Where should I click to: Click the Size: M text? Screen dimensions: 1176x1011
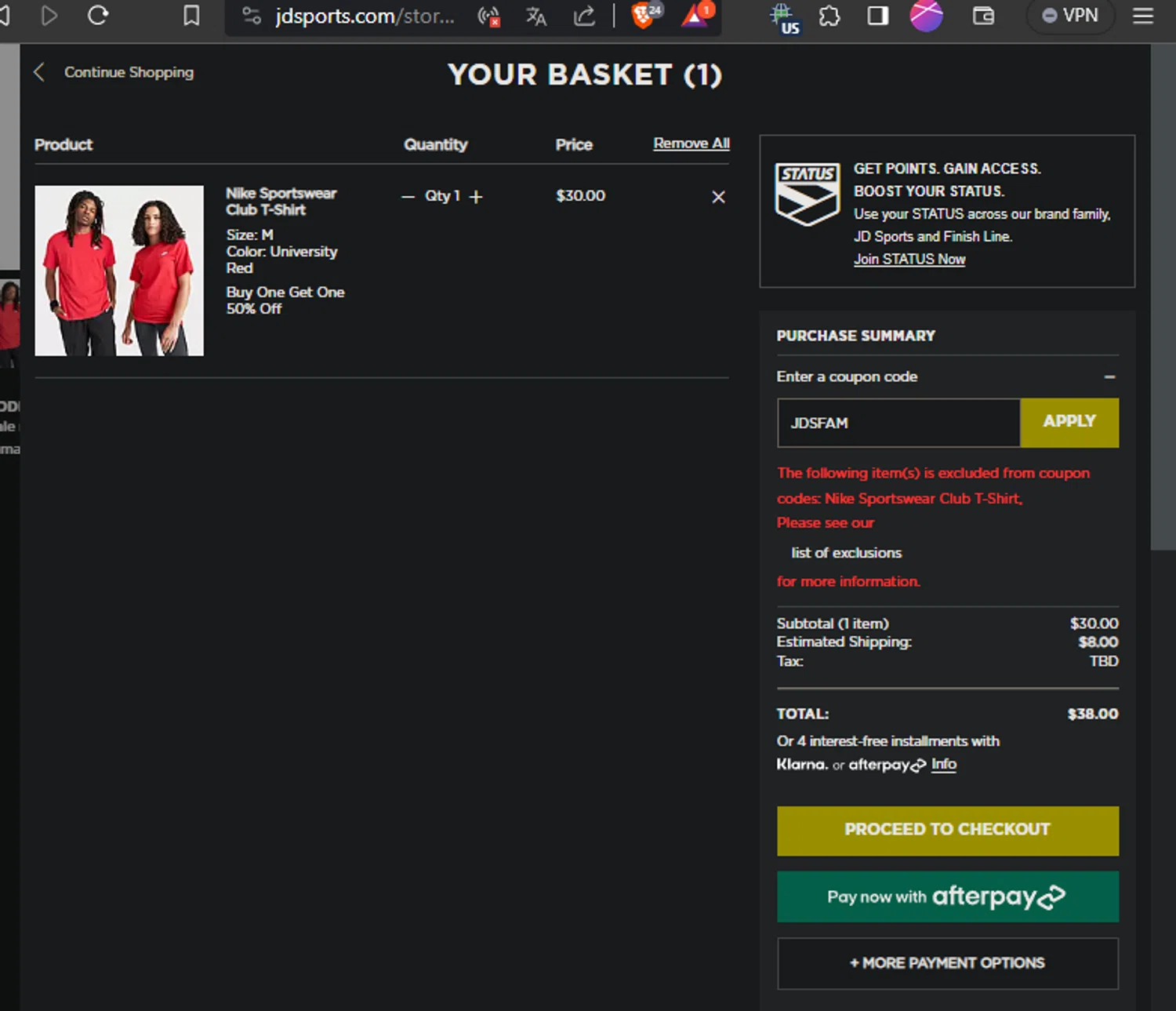(250, 235)
